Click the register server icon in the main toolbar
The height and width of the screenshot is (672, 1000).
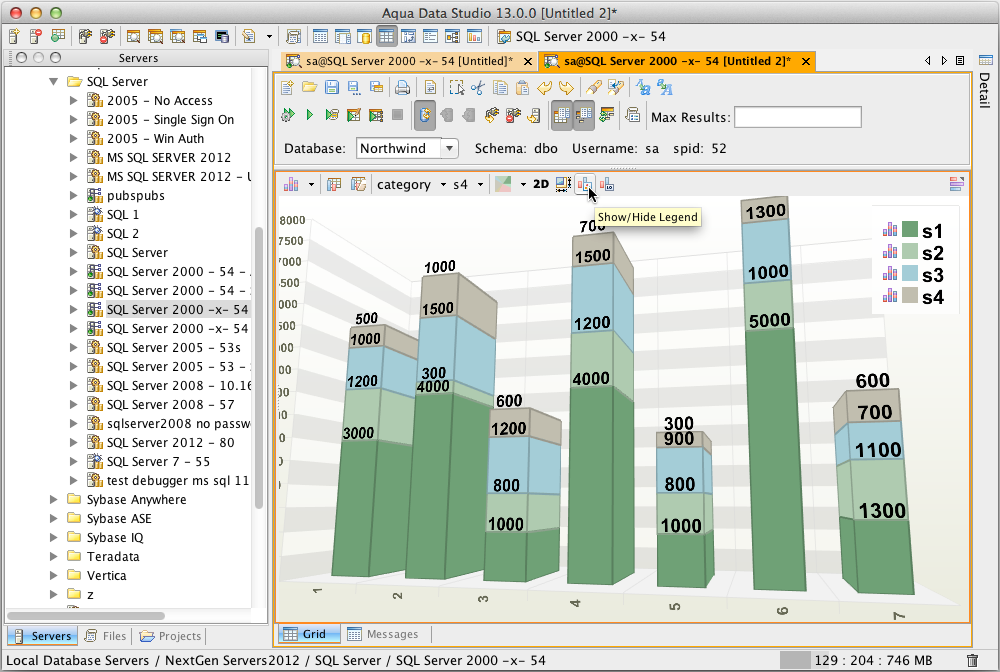(x=14, y=36)
